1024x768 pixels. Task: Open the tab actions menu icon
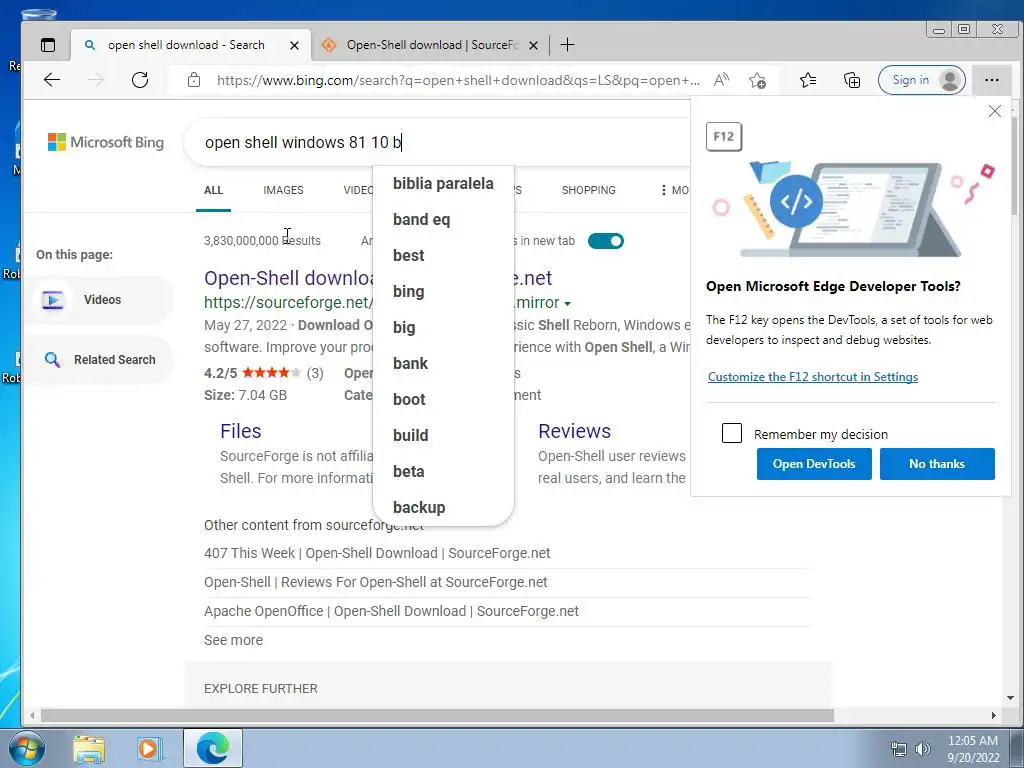pyautogui.click(x=48, y=45)
